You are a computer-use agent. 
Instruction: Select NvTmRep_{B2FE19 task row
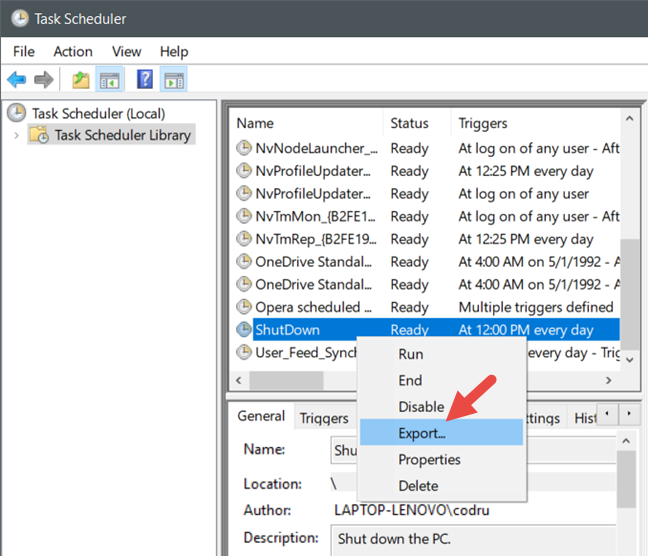(426, 239)
